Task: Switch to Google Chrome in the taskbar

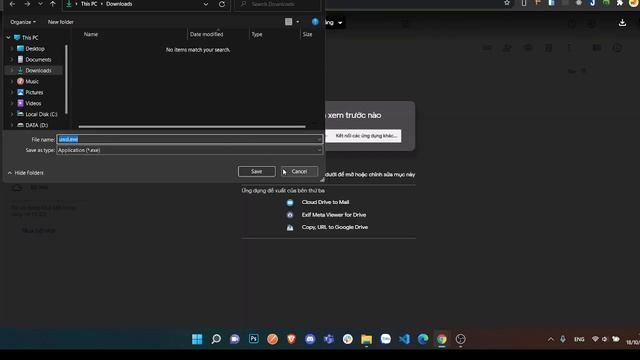Action: pyautogui.click(x=442, y=339)
